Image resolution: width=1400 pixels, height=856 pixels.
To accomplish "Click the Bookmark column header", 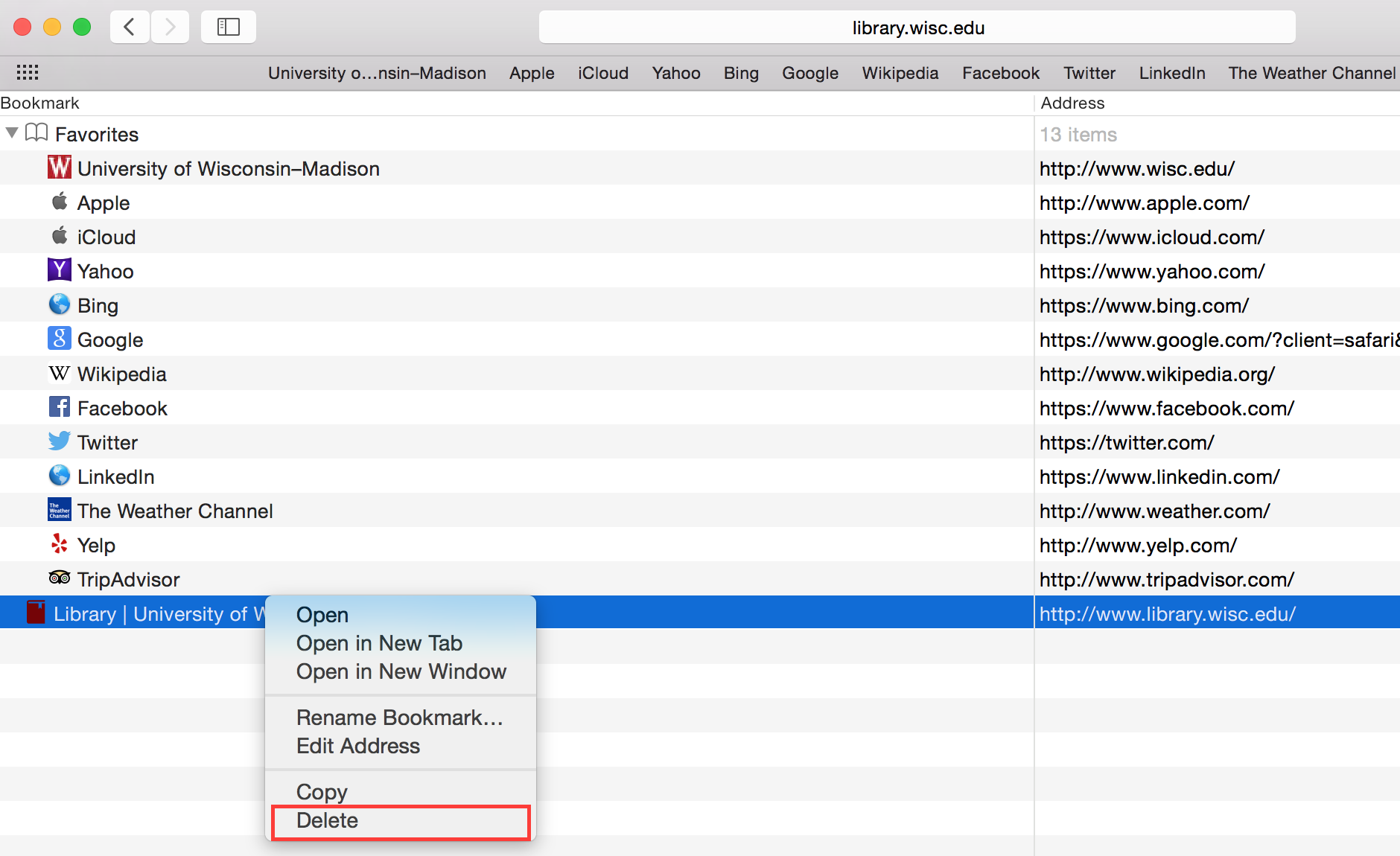I will tap(517, 103).
